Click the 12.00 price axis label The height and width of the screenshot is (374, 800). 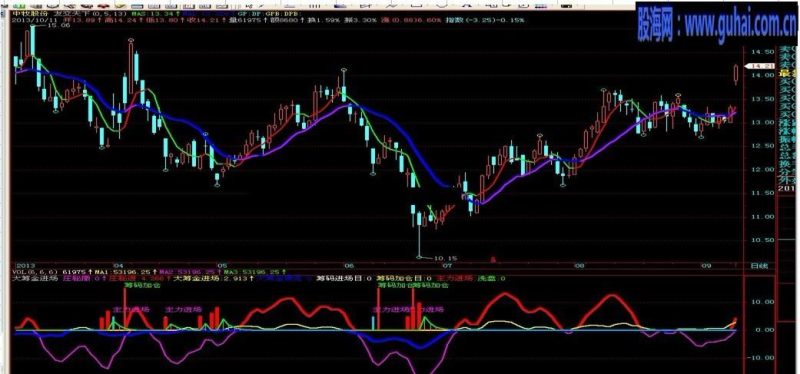[762, 169]
